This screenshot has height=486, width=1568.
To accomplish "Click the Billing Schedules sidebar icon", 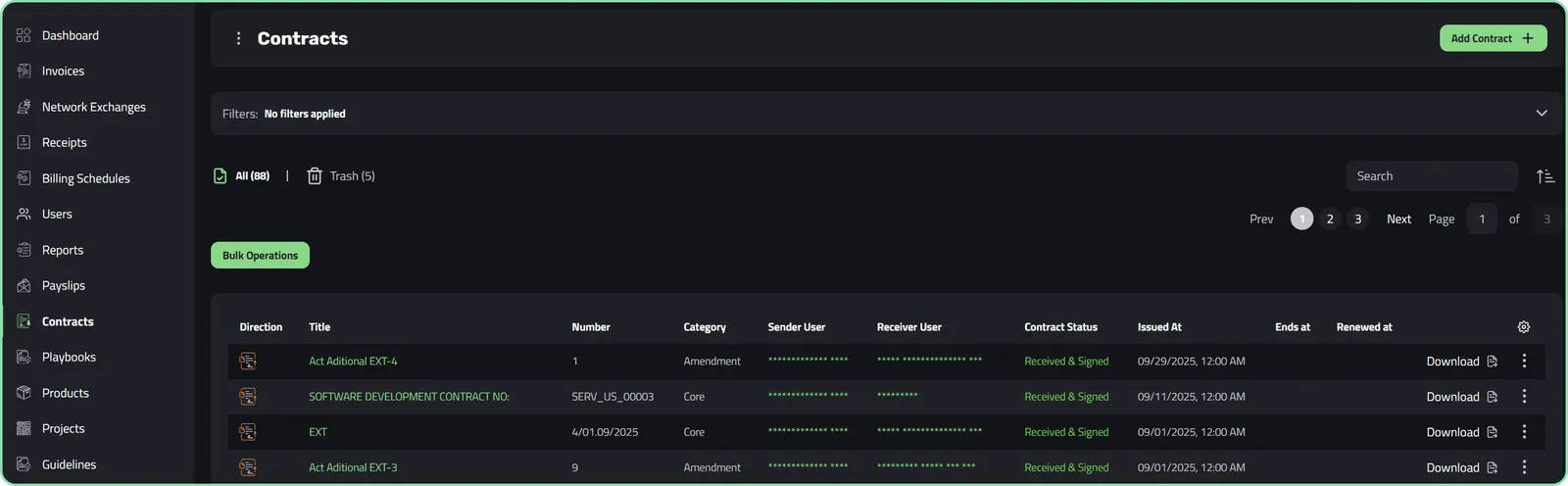I will coord(24,178).
